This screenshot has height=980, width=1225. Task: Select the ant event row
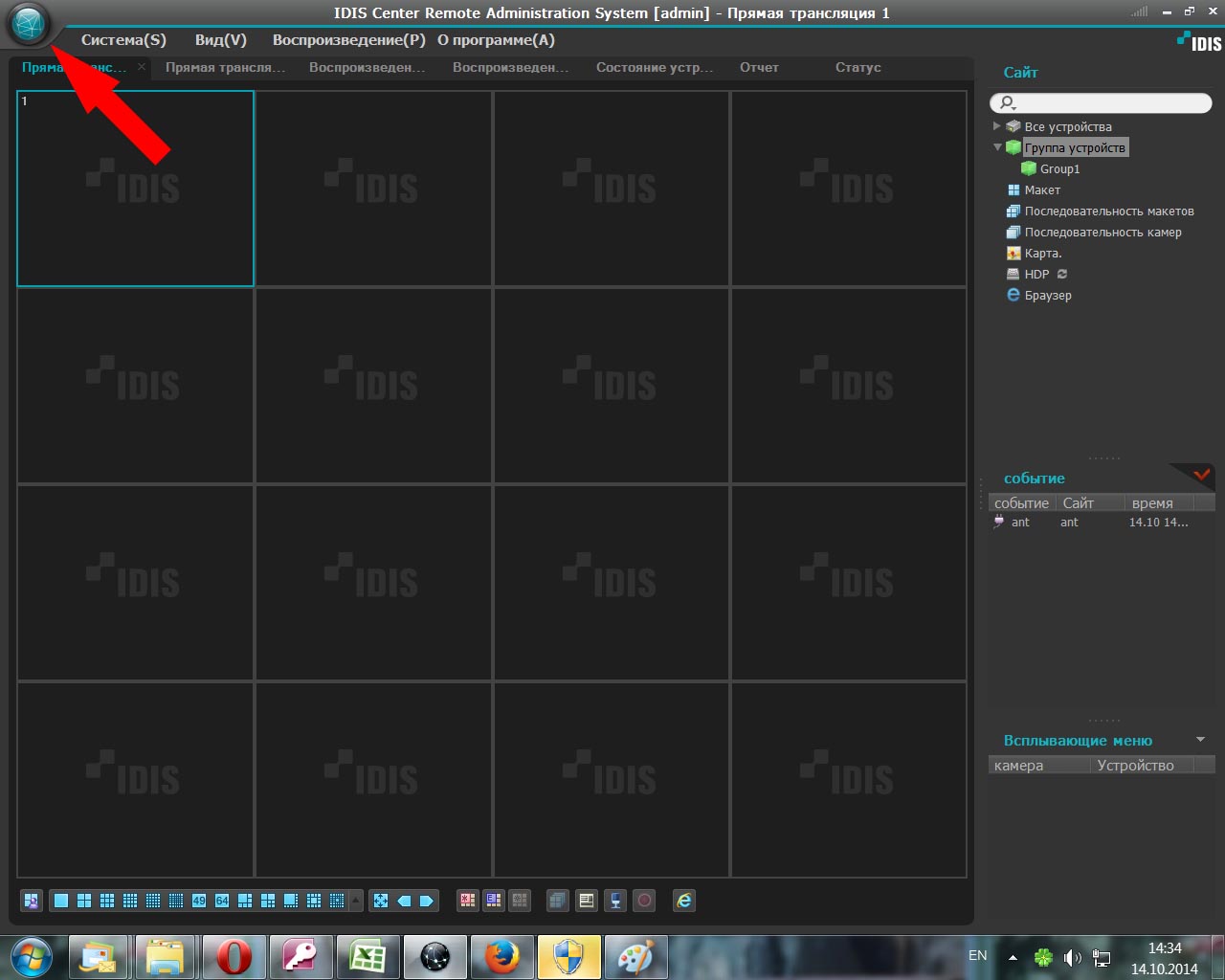coord(1101,523)
